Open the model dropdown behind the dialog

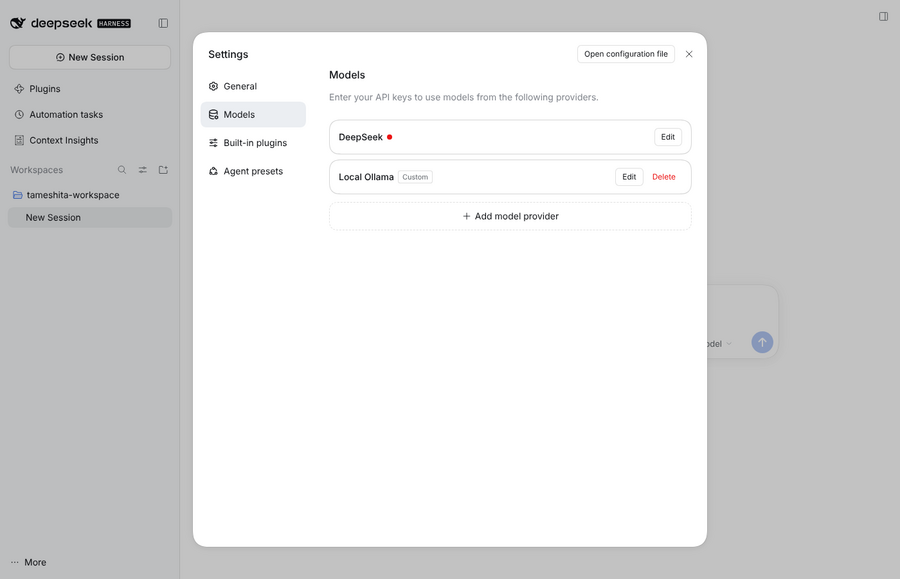(720, 344)
